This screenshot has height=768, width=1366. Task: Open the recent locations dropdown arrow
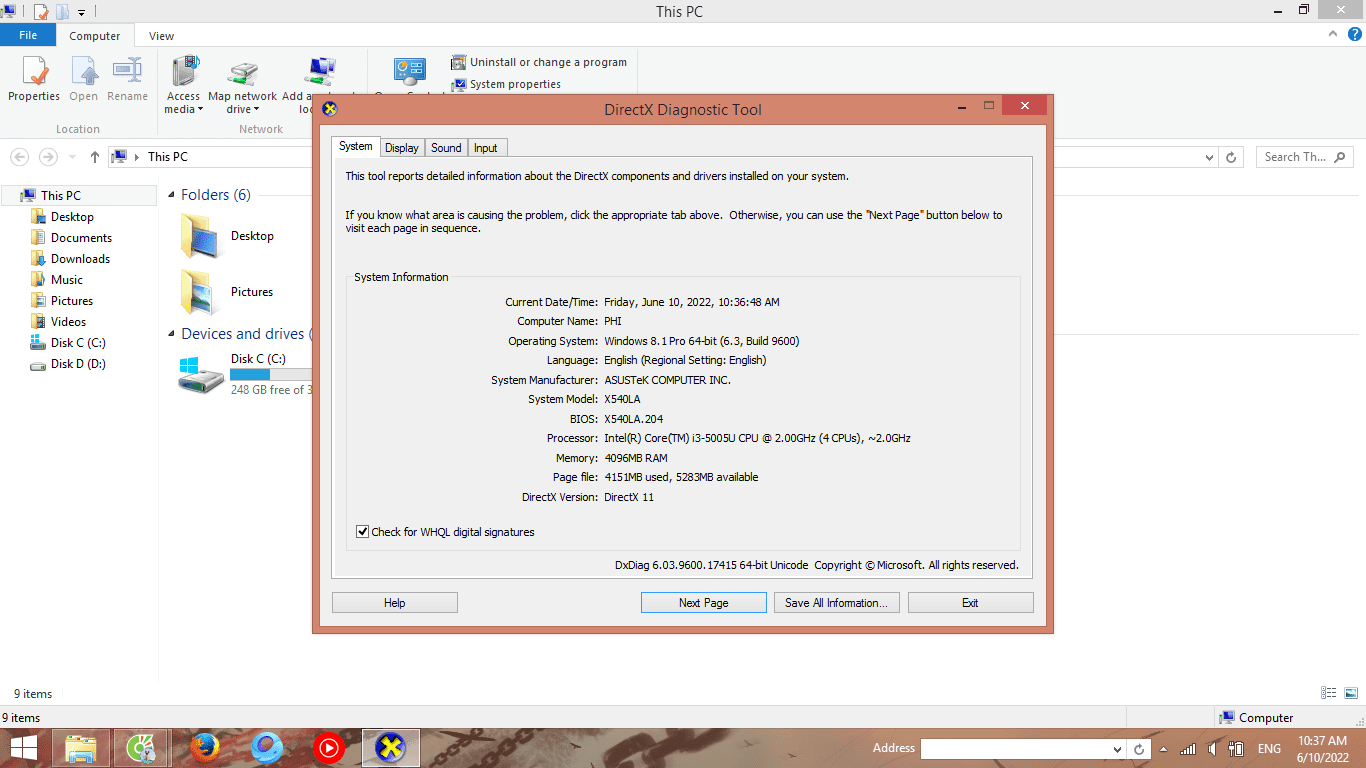coord(72,157)
